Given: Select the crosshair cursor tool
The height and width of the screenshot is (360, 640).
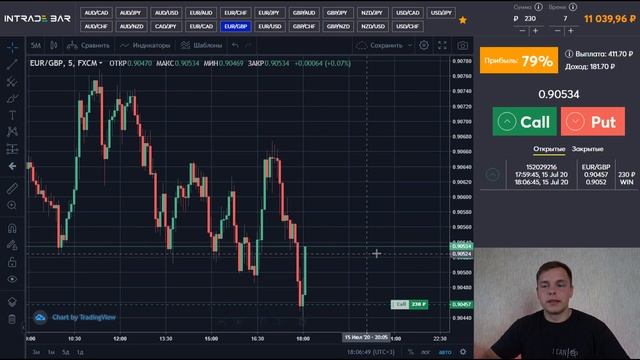Looking at the screenshot, I should (12, 47).
